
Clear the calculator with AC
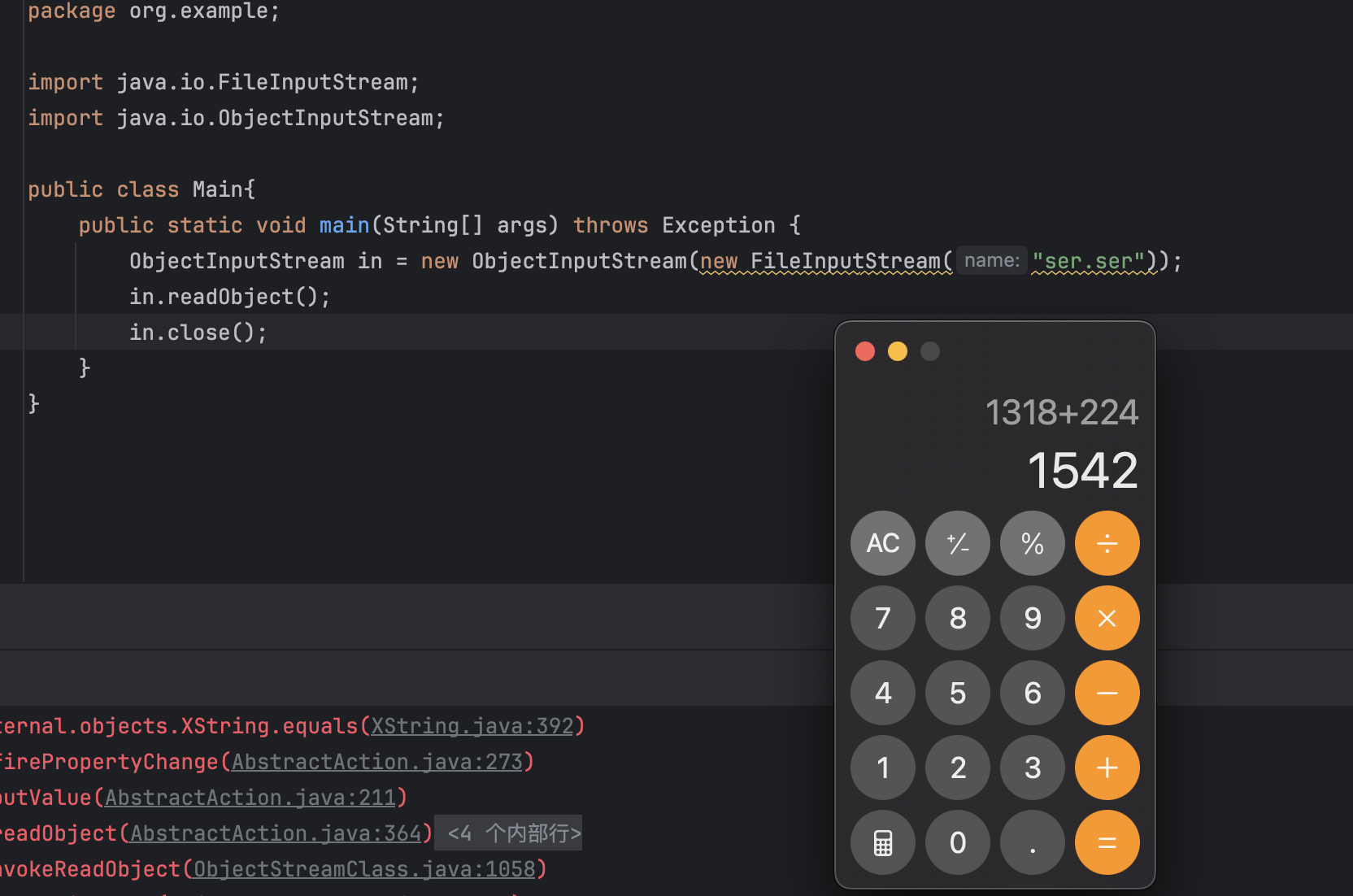pyautogui.click(x=882, y=543)
